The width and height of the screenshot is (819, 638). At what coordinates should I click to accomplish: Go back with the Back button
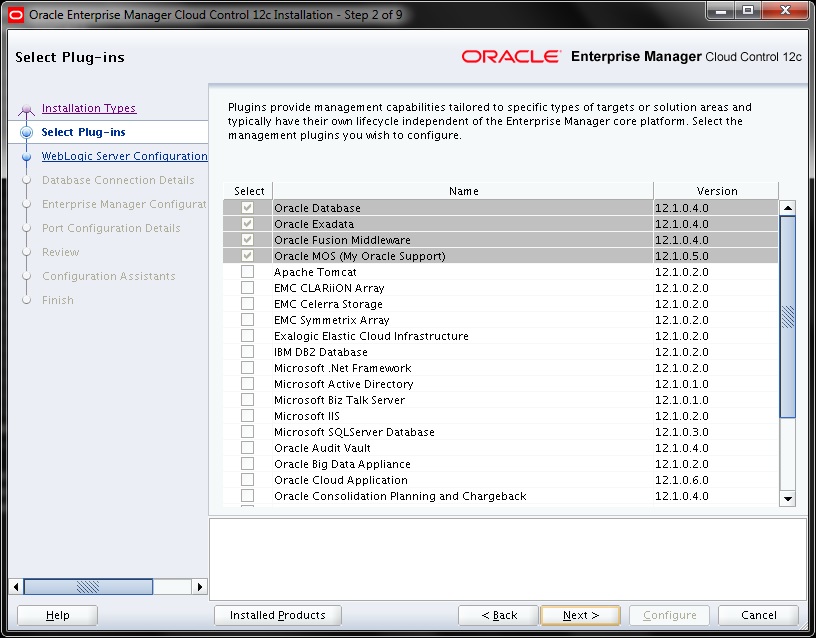point(499,615)
